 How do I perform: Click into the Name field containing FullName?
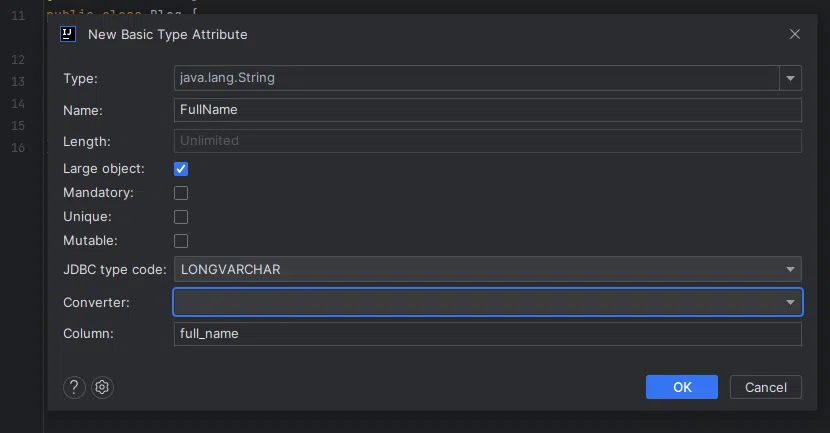click(487, 109)
